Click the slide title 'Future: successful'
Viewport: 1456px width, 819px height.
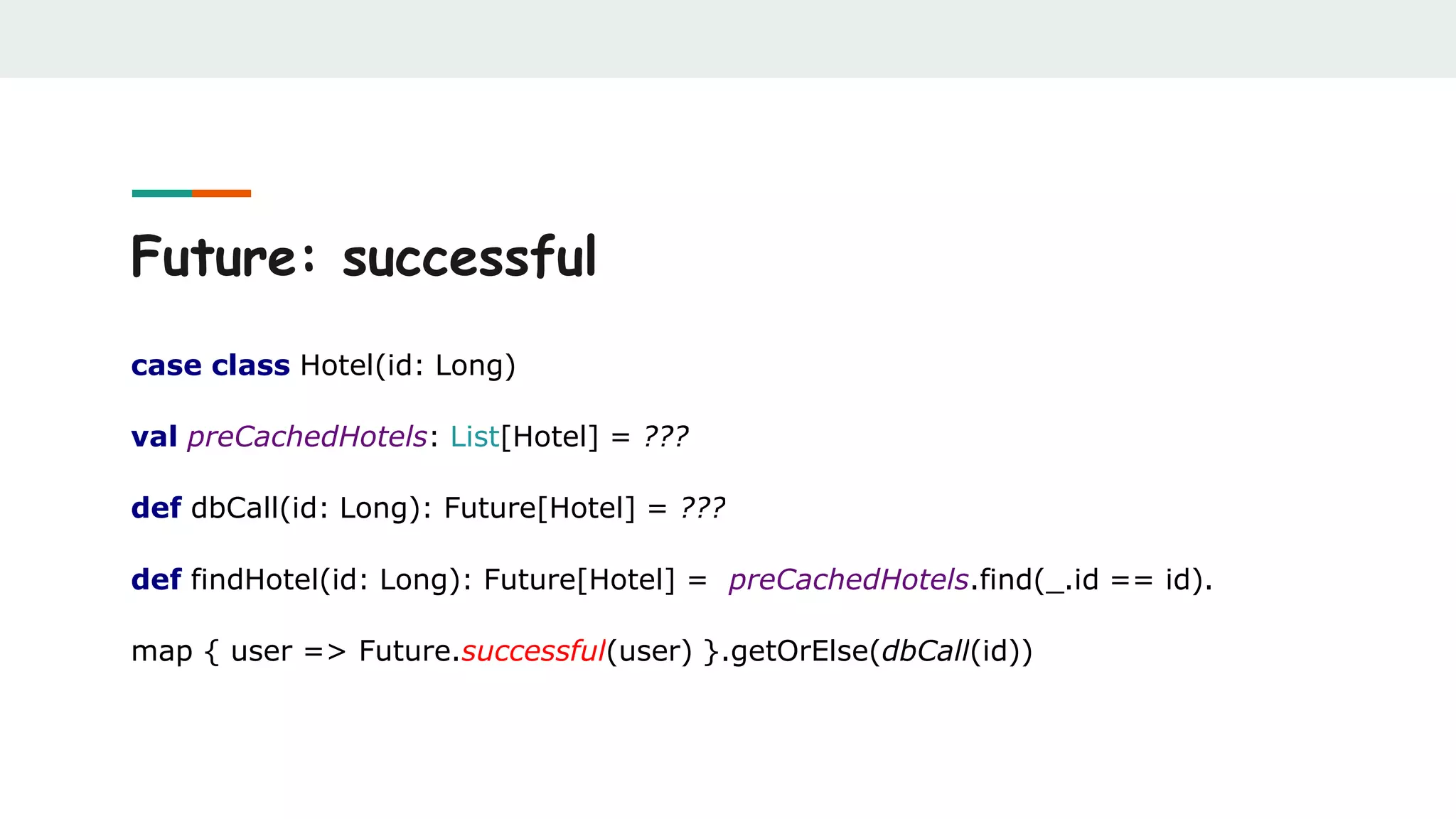pos(363,257)
